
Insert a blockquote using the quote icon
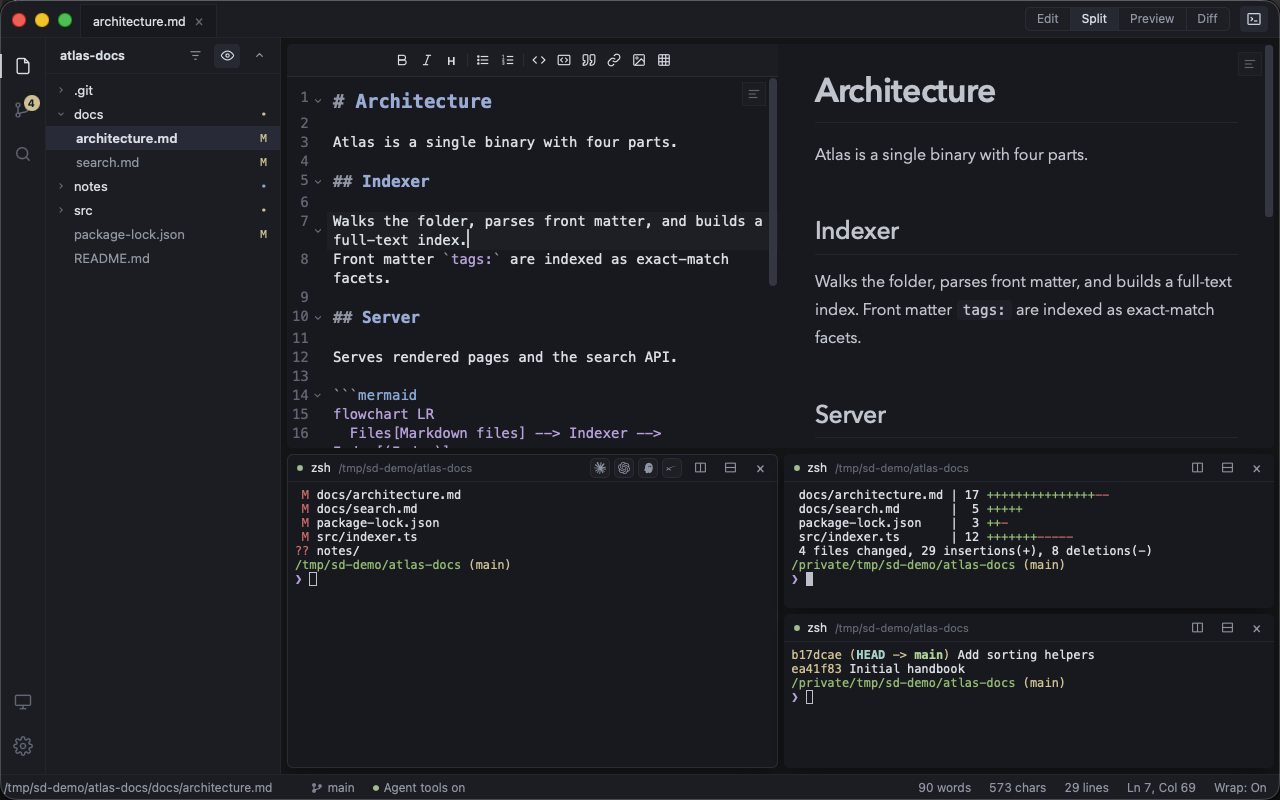click(589, 60)
